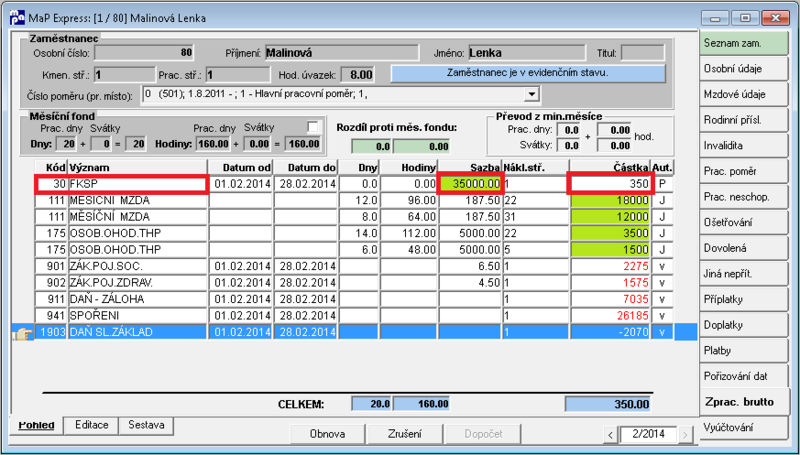
Task: Toggle the Měsíční fond checkbox
Action: point(313,127)
